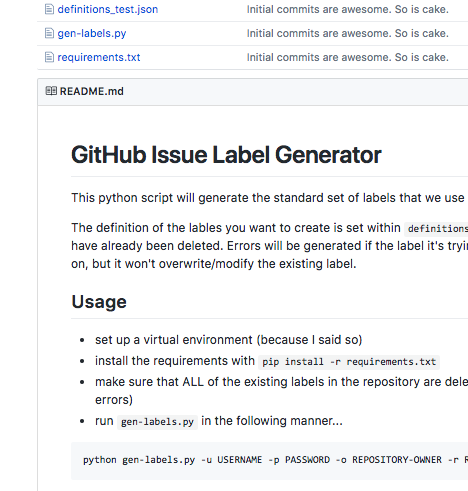This screenshot has width=468, height=491.
Task: Click the book icon next to README.md
Action: [x=51, y=91]
